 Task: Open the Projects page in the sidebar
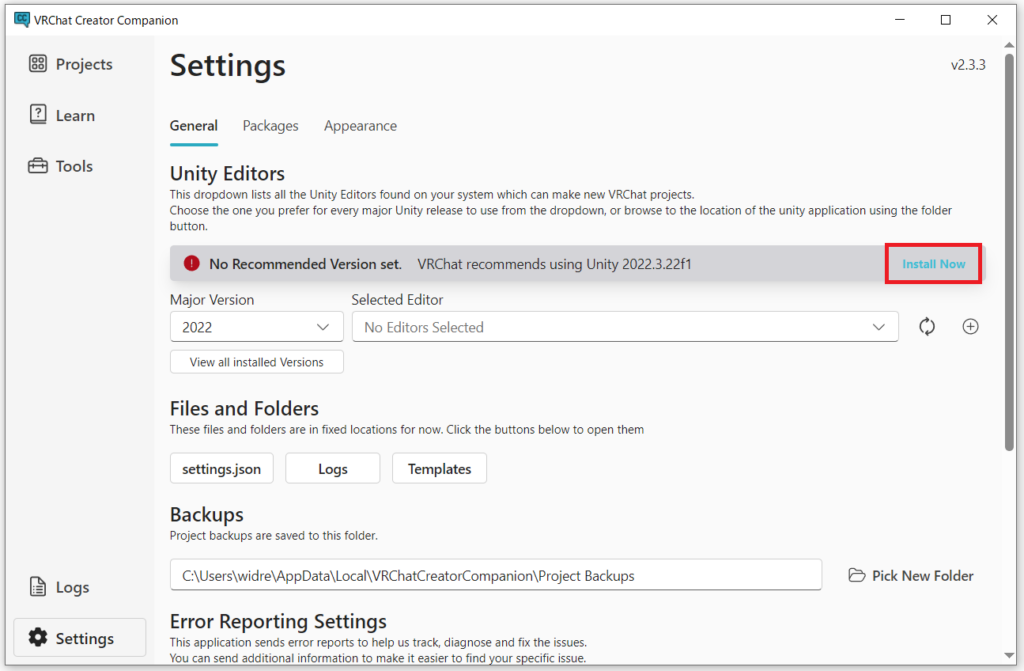(71, 64)
